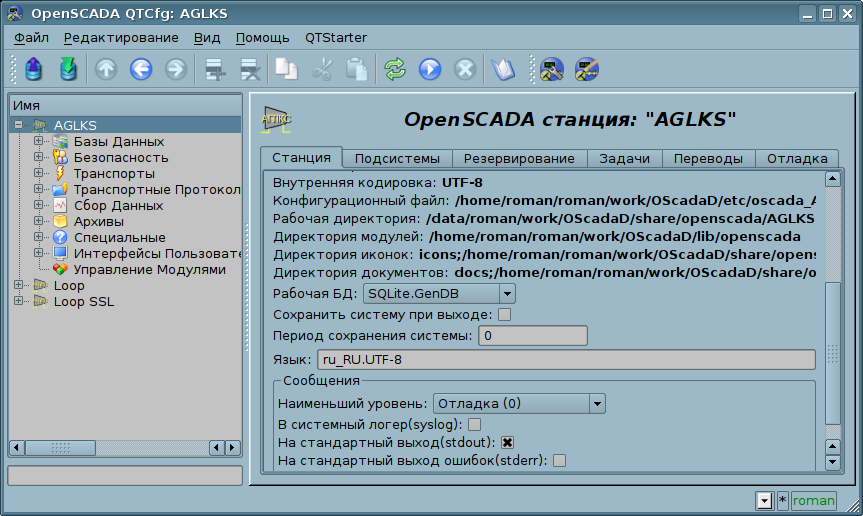Image resolution: width=863 pixels, height=516 pixels.
Task: Open the manual book icon
Action: [x=502, y=69]
